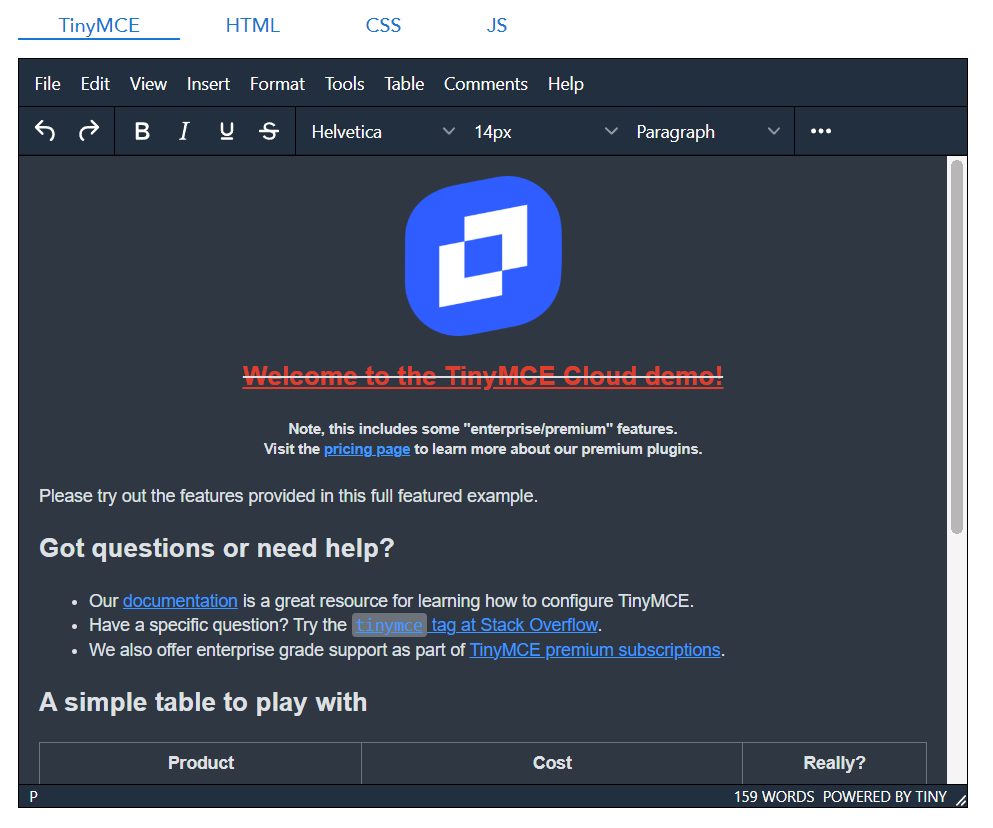Redo the last undone edit
The width and height of the screenshot is (993, 828).
[x=88, y=131]
